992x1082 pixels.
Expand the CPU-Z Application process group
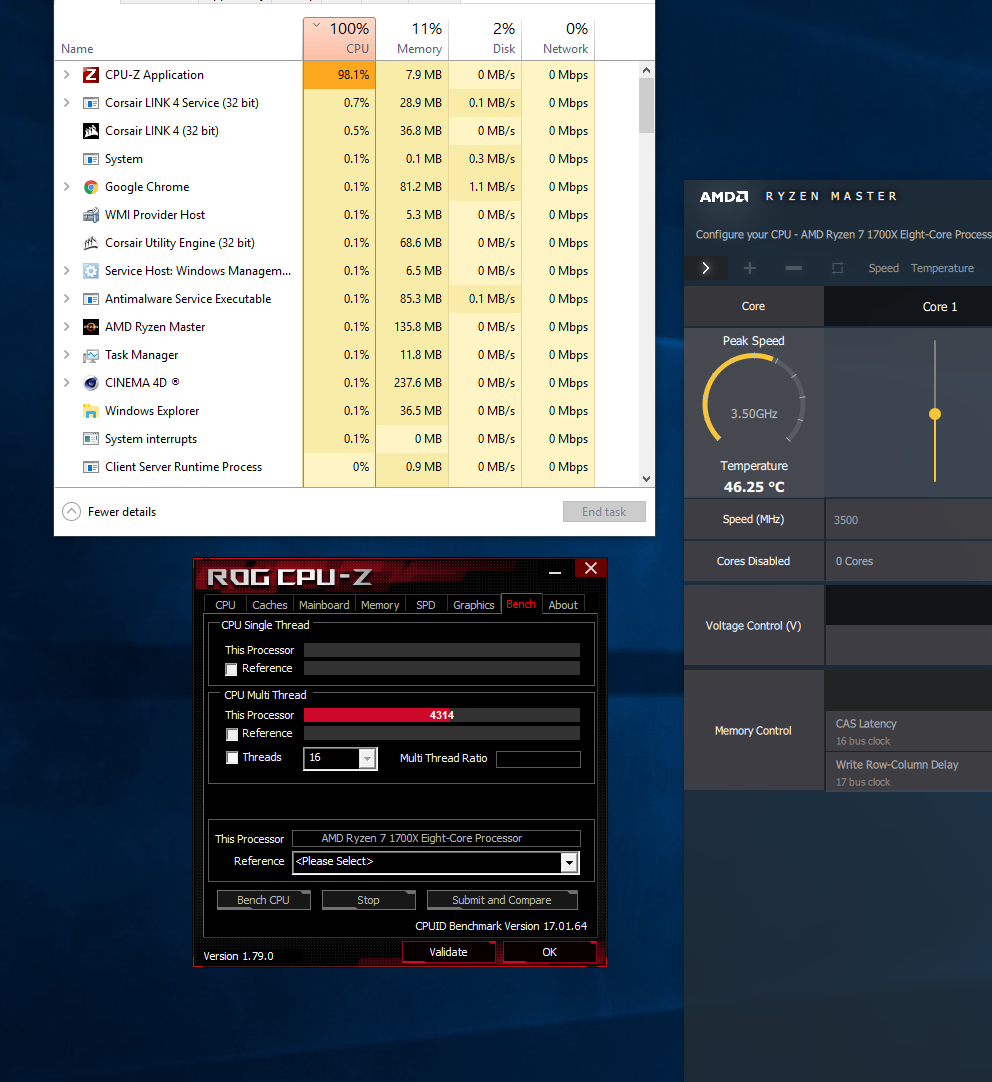coord(67,75)
